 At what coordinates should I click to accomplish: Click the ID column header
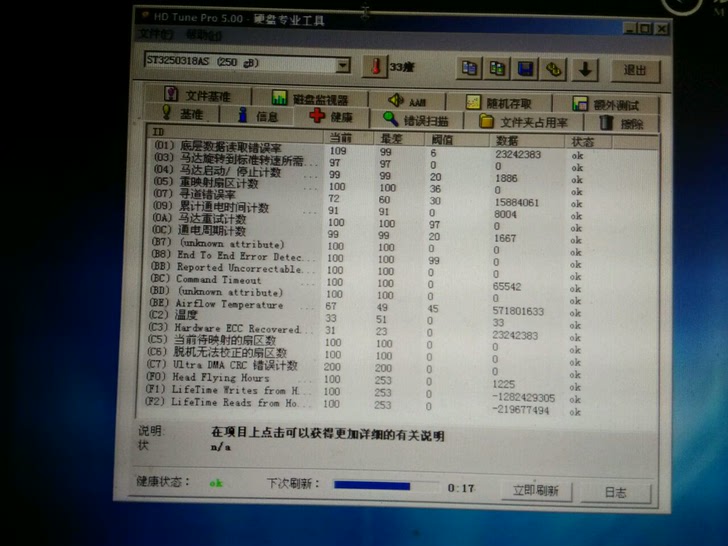click(x=234, y=132)
